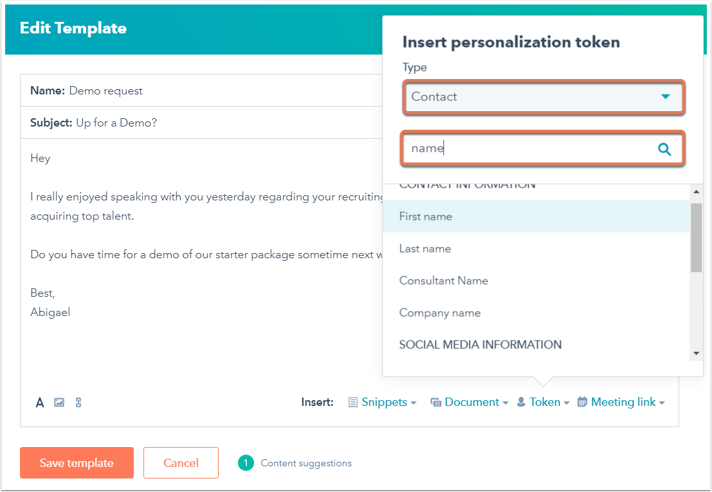This screenshot has height=492, width=712.
Task: Click the Document insert link
Action: pyautogui.click(x=472, y=402)
